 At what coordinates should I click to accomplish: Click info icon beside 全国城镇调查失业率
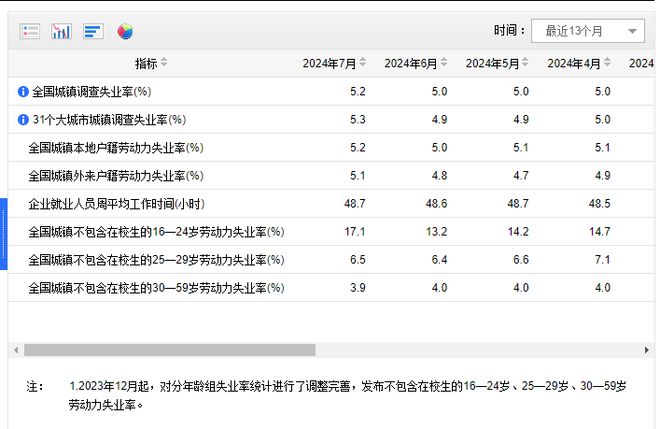[23, 91]
